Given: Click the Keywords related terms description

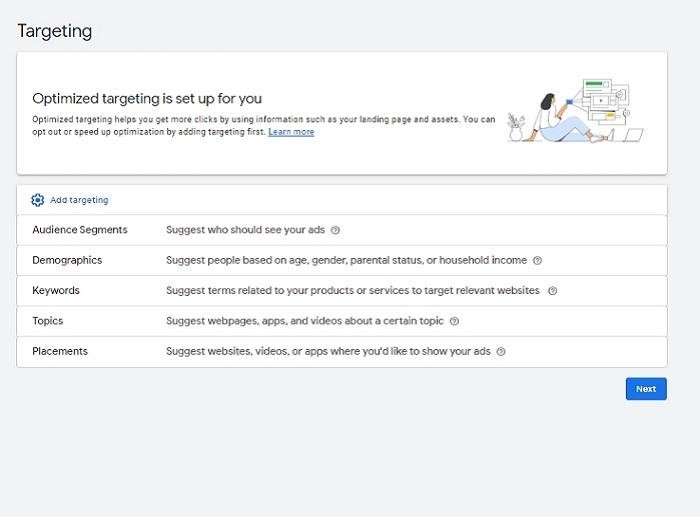Looking at the screenshot, I should click(x=352, y=291).
